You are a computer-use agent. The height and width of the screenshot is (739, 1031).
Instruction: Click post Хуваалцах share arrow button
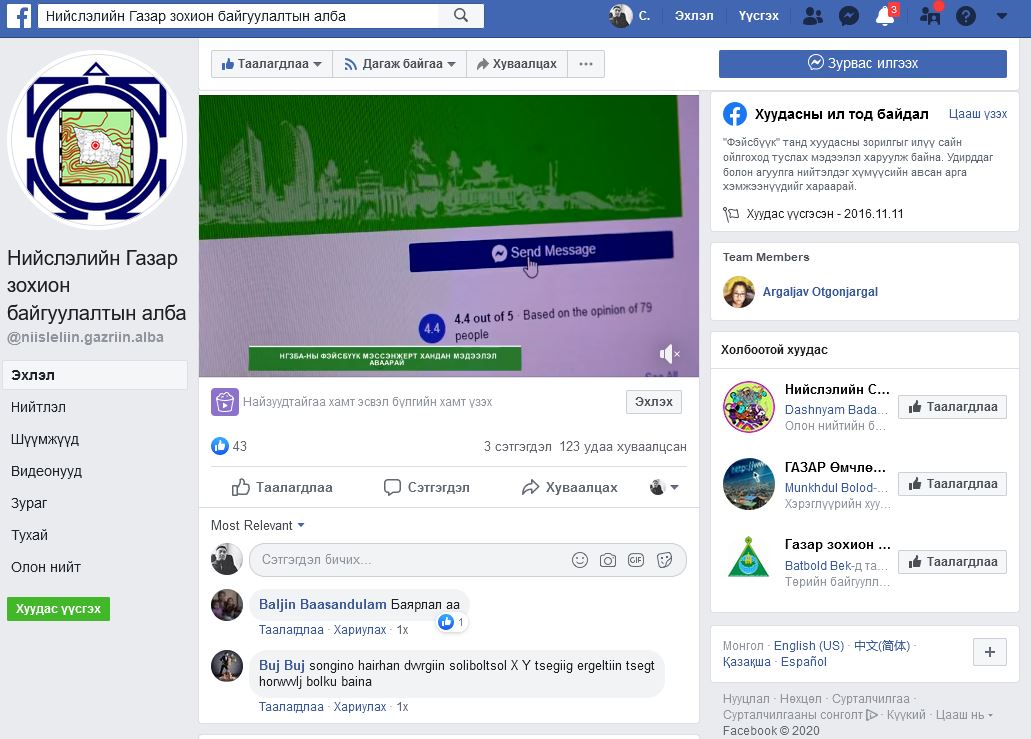coord(569,487)
